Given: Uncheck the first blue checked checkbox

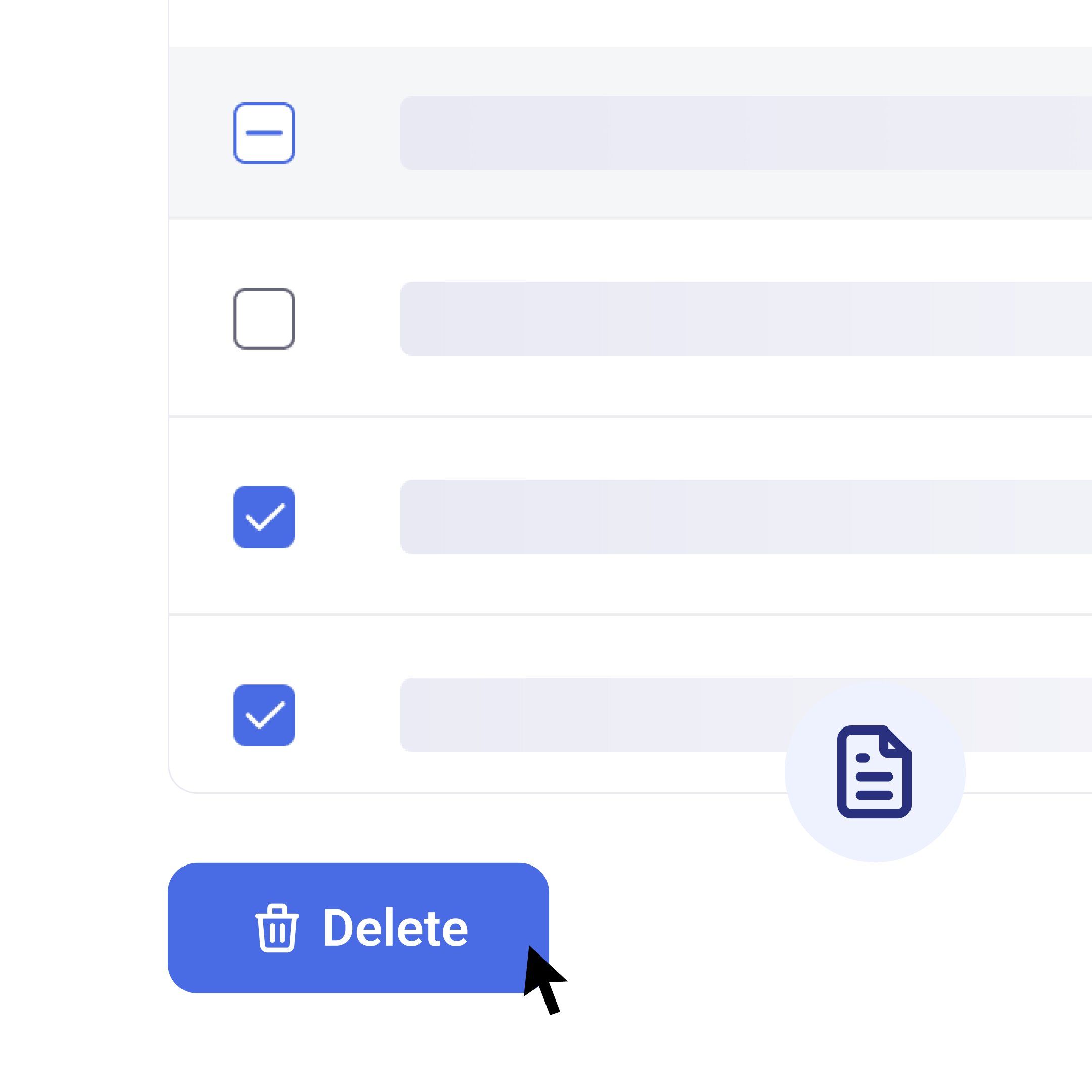Looking at the screenshot, I should click(264, 517).
